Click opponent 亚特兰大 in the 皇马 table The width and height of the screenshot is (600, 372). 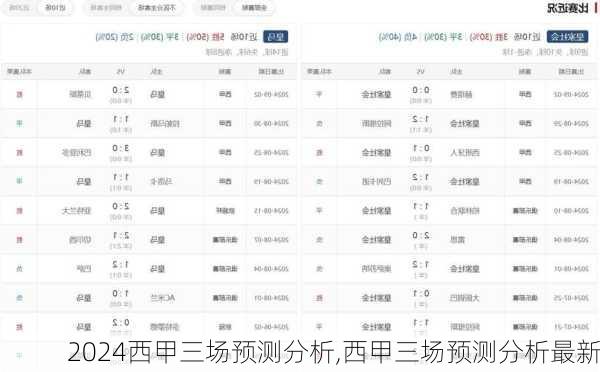[x=77, y=210]
